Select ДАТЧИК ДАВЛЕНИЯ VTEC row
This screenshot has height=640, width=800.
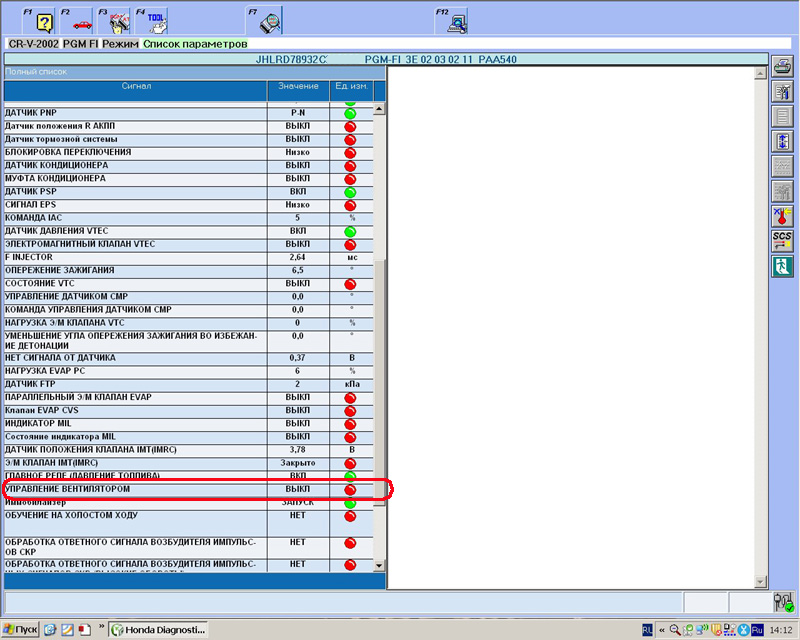tap(189, 231)
